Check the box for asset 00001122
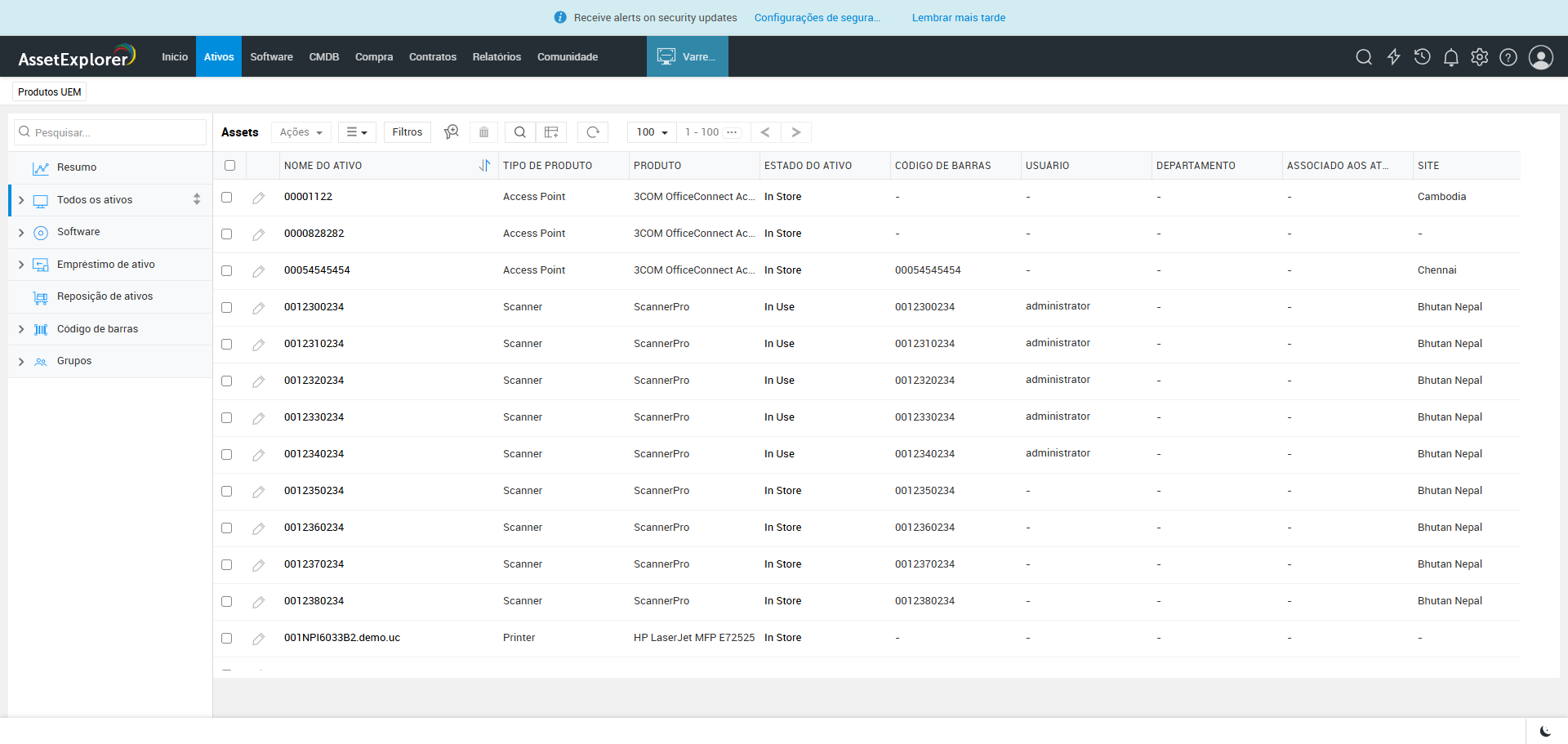The height and width of the screenshot is (744, 1568). pyautogui.click(x=227, y=198)
